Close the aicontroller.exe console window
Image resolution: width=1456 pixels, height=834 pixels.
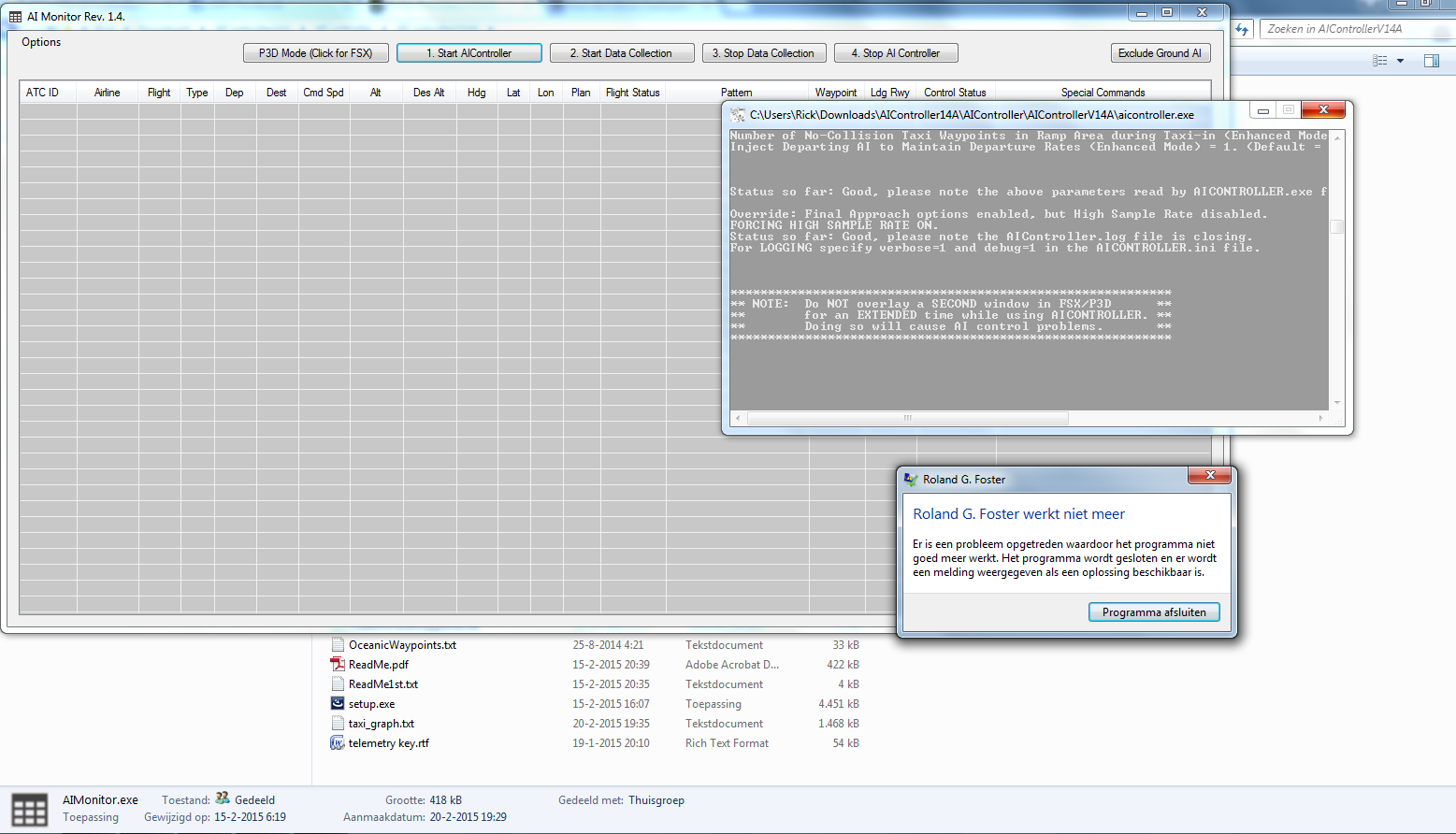[1323, 110]
